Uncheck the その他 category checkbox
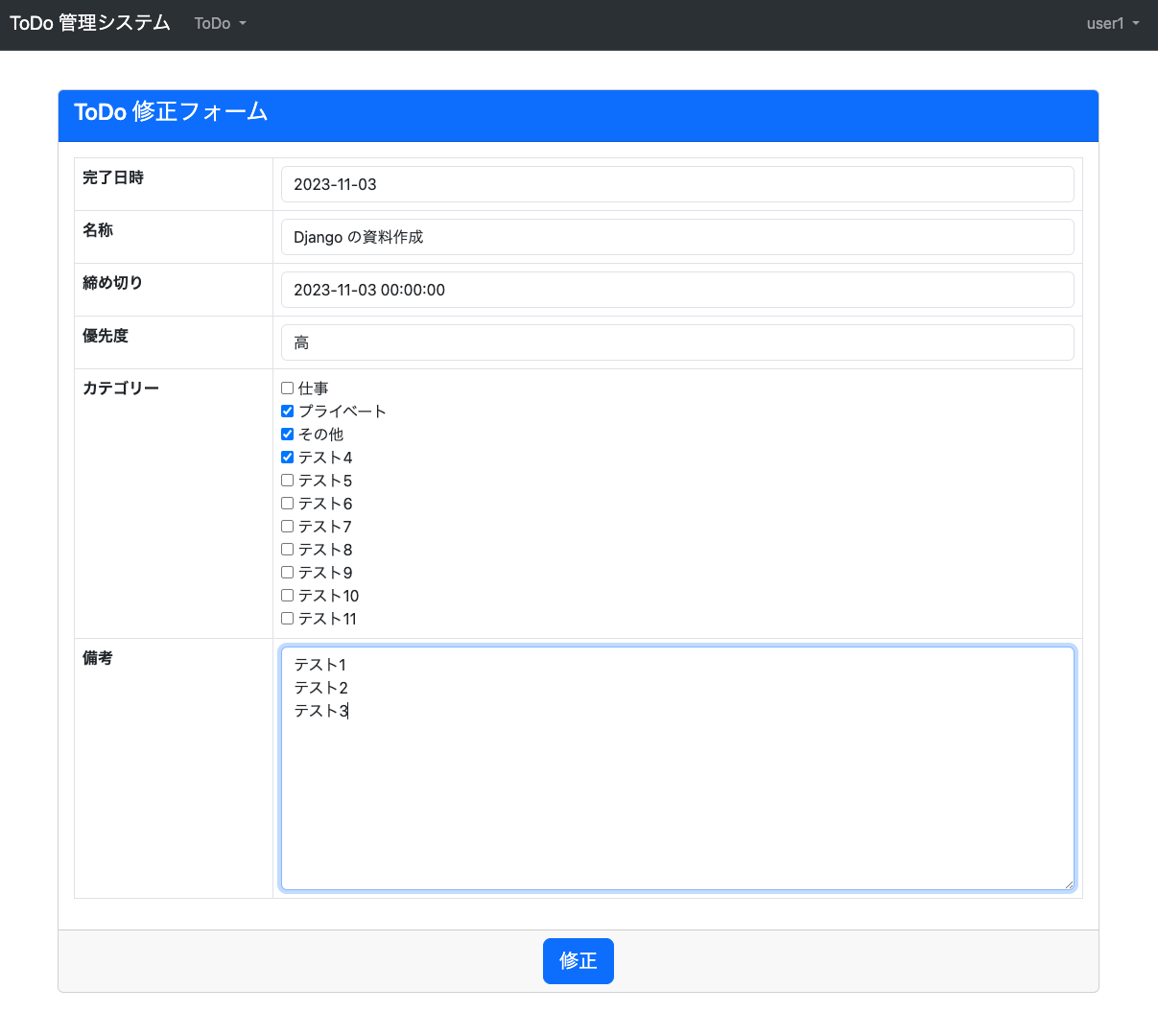Viewport: 1158px width, 1036px height. click(x=287, y=435)
